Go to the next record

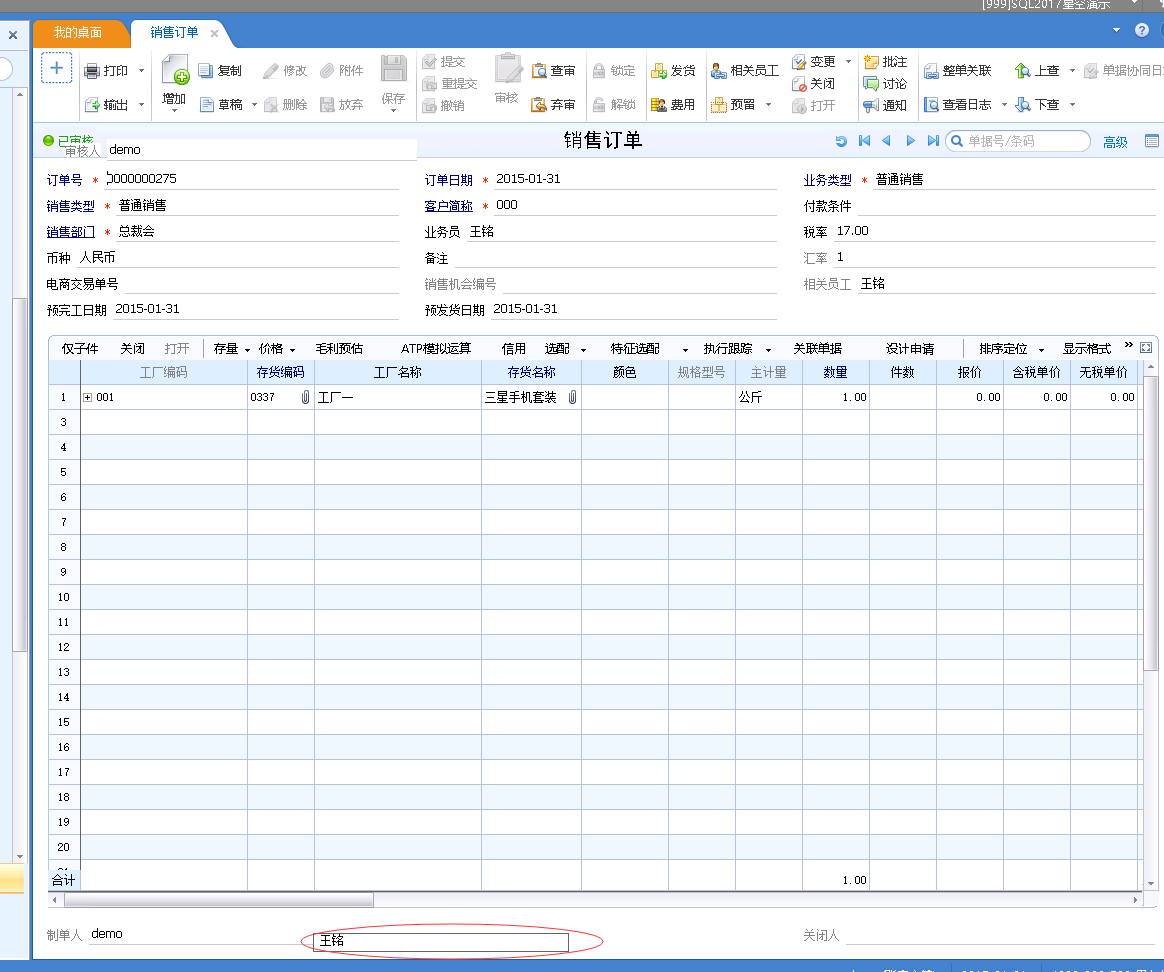click(910, 140)
